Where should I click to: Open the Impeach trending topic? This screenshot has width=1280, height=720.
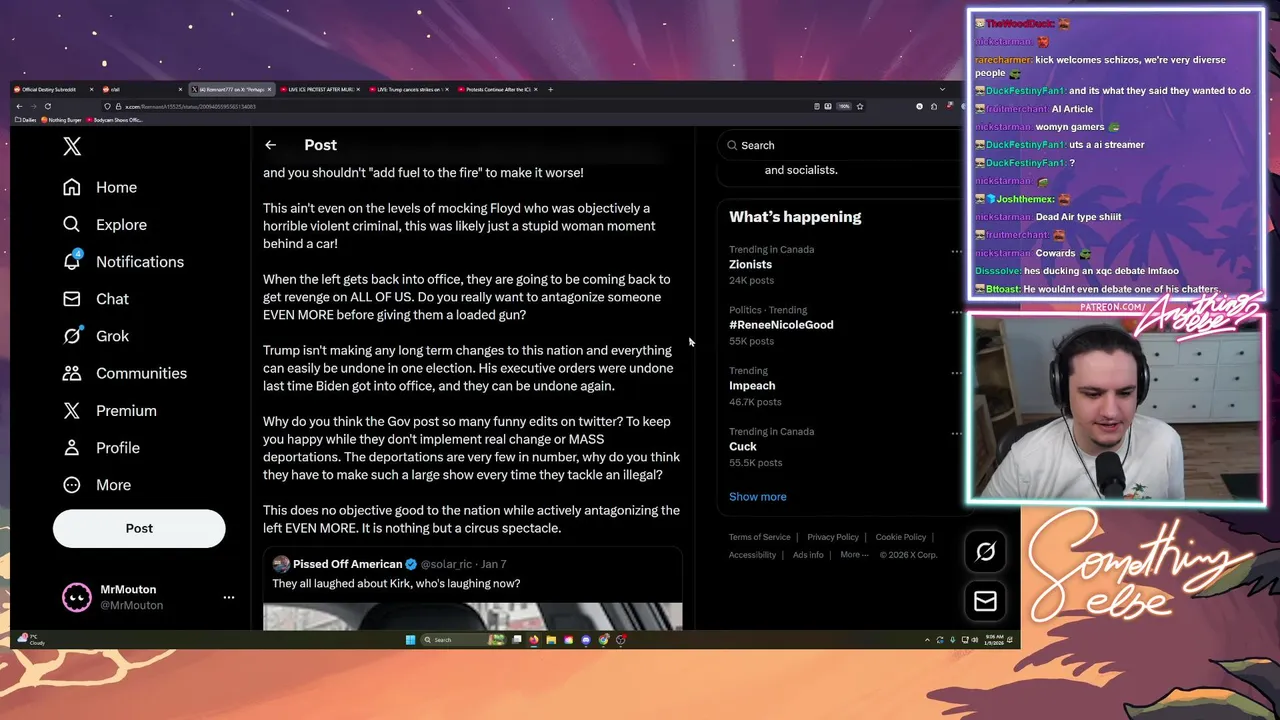point(752,386)
